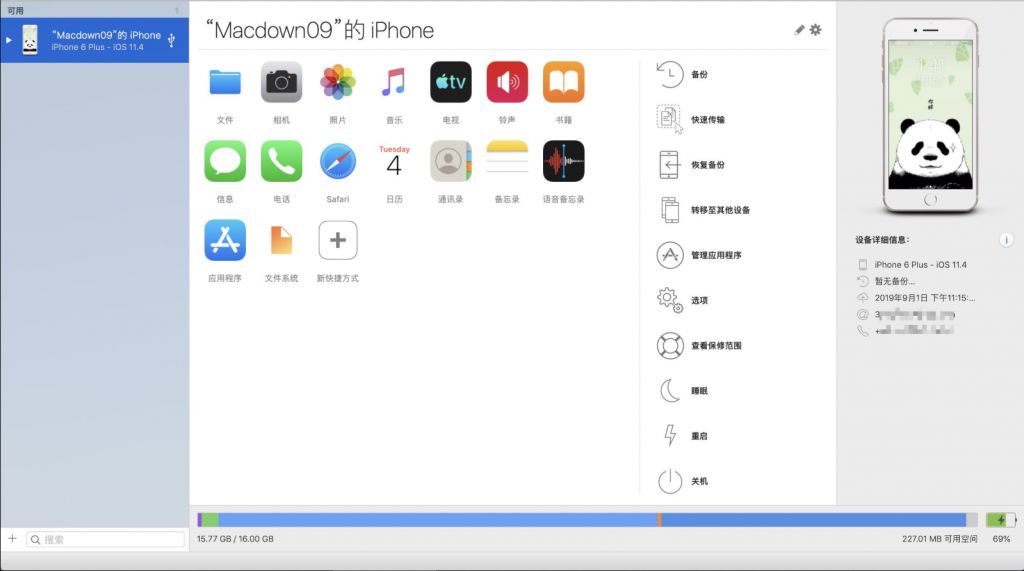The image size is (1024, 571).
Task: Focus the 搜索 search field
Action: (106, 540)
